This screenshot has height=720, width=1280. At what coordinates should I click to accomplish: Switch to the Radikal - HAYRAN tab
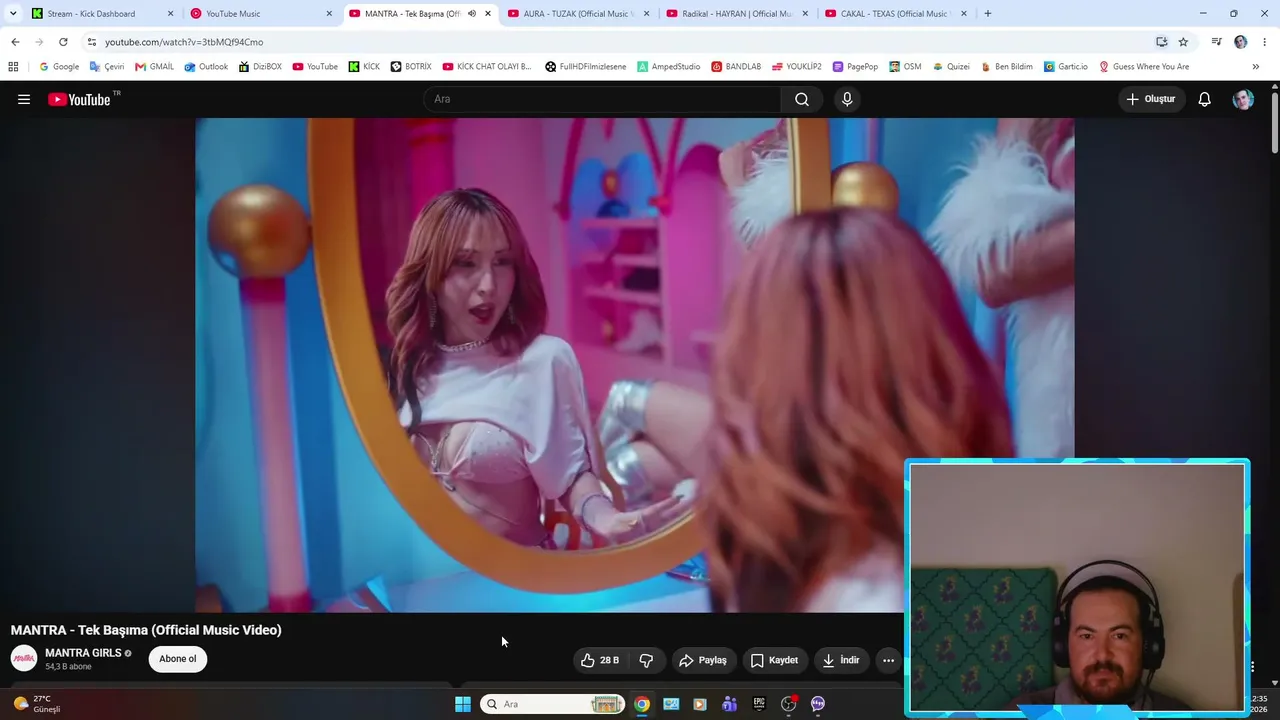pyautogui.click(x=738, y=14)
